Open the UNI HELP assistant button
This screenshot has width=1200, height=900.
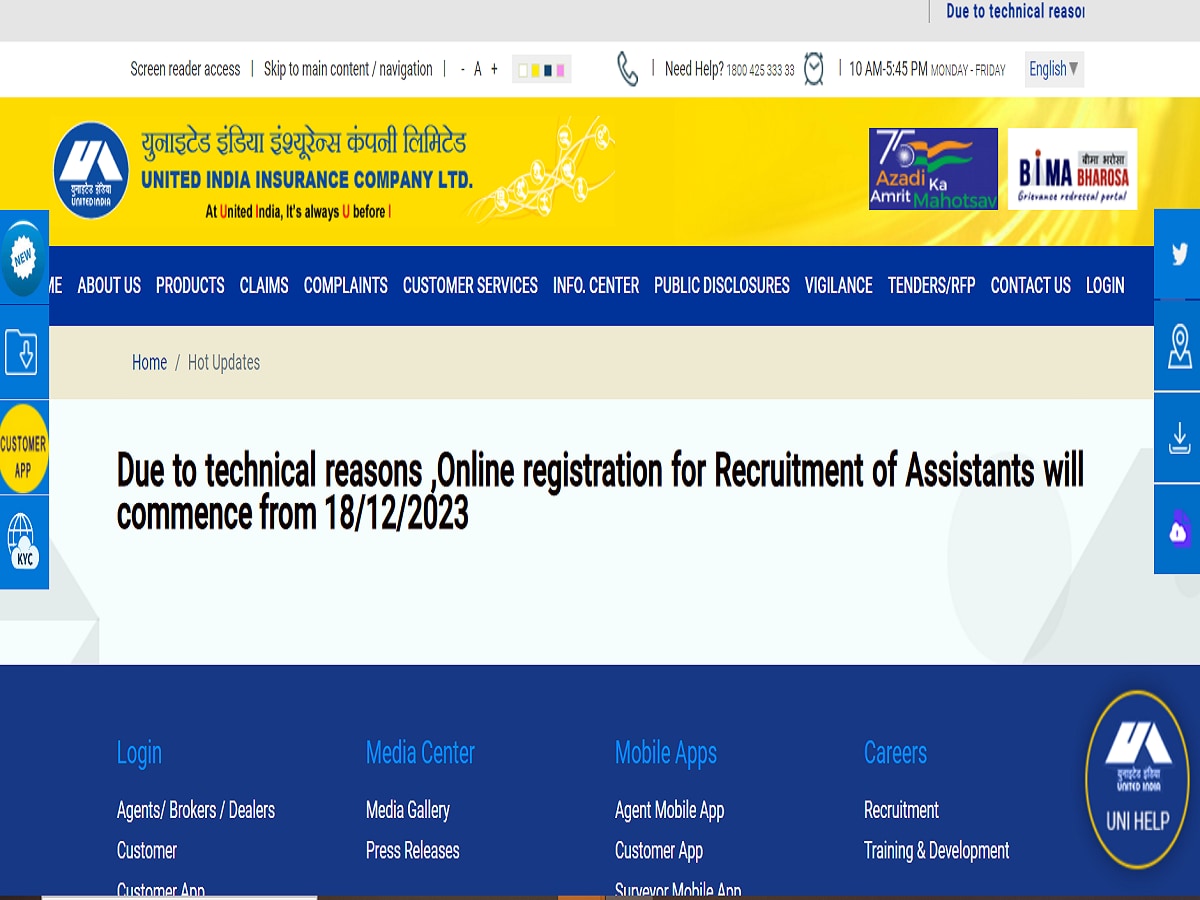1137,779
